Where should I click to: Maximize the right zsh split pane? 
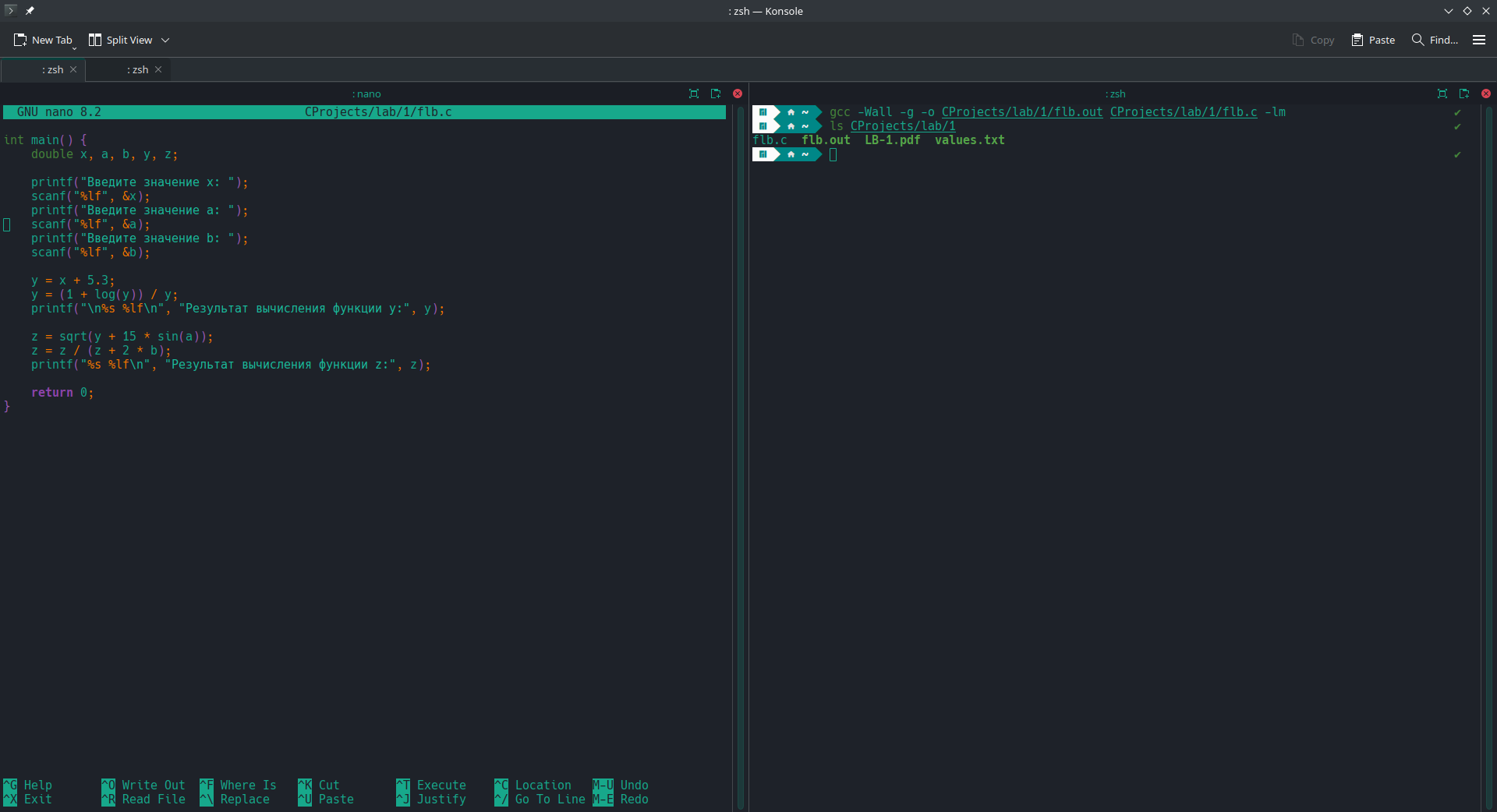1442,94
